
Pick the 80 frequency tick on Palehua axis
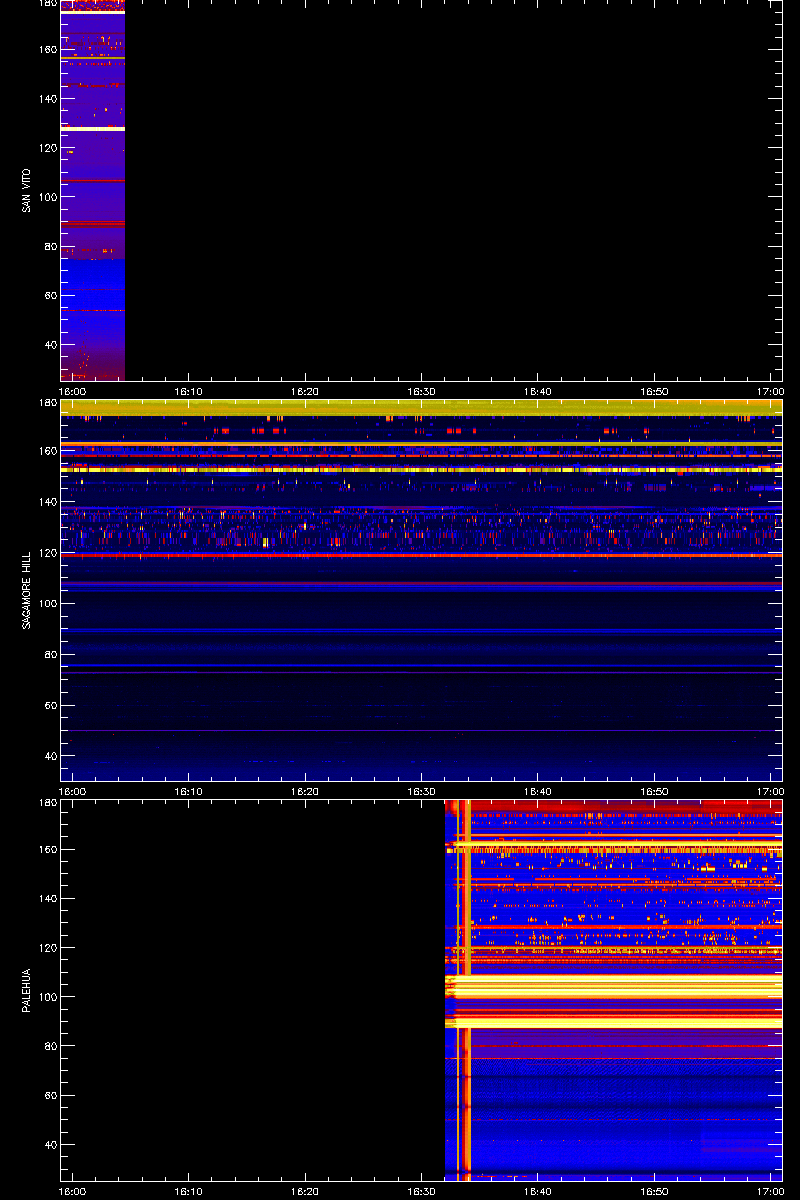(x=50, y=1045)
